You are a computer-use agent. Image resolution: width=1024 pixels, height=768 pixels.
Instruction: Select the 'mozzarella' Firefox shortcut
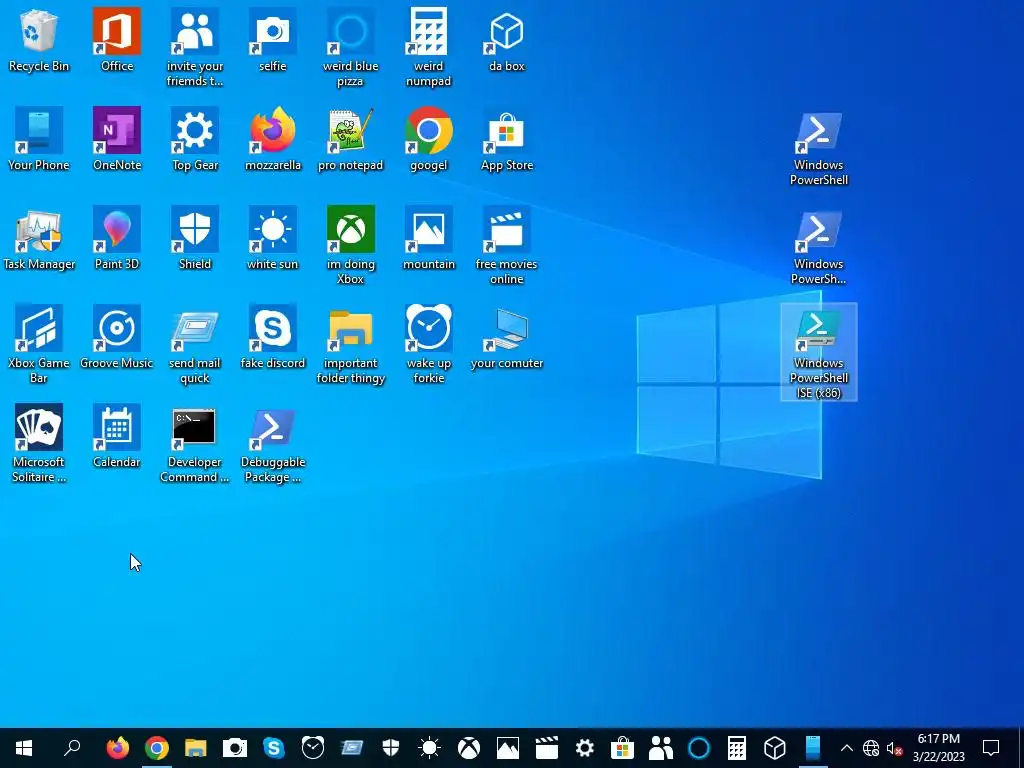(x=272, y=139)
